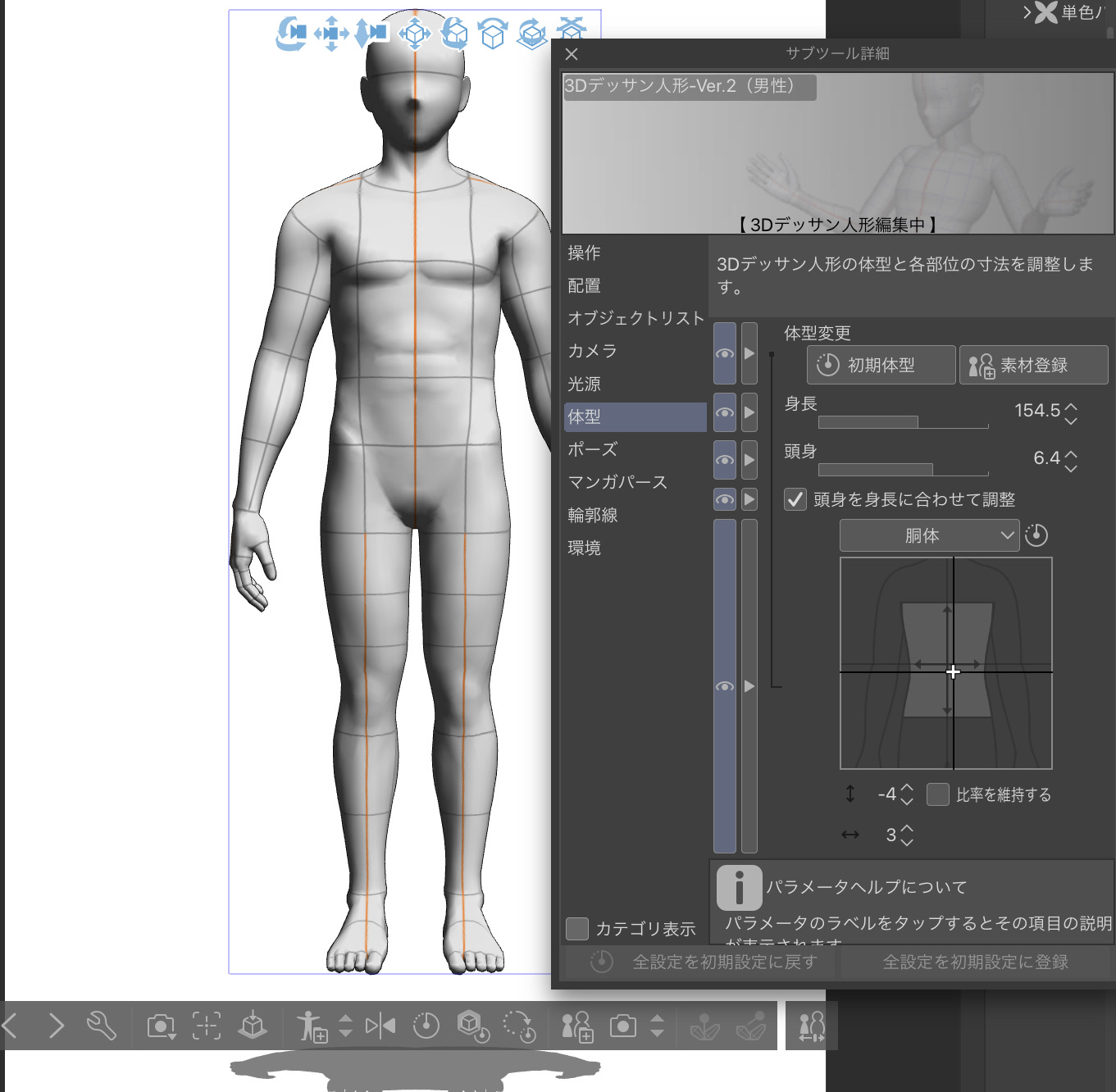Uncheck 頭身を身長に合わせて調整 checkbox

[795, 499]
